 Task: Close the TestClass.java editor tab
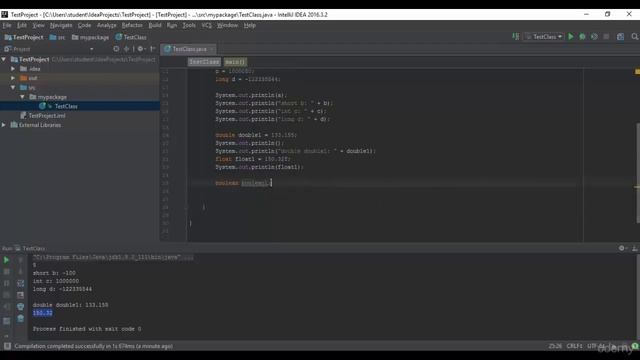[x=211, y=49]
